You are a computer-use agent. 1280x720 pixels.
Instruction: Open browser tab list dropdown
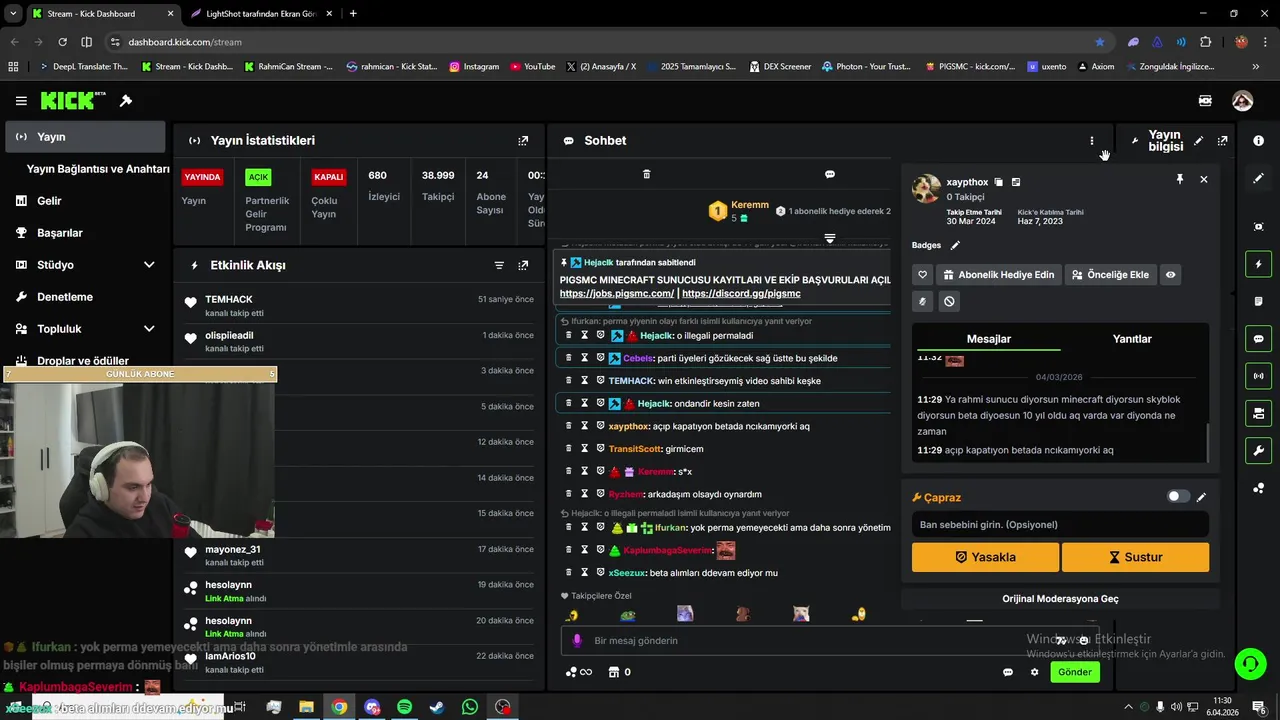coord(13,13)
